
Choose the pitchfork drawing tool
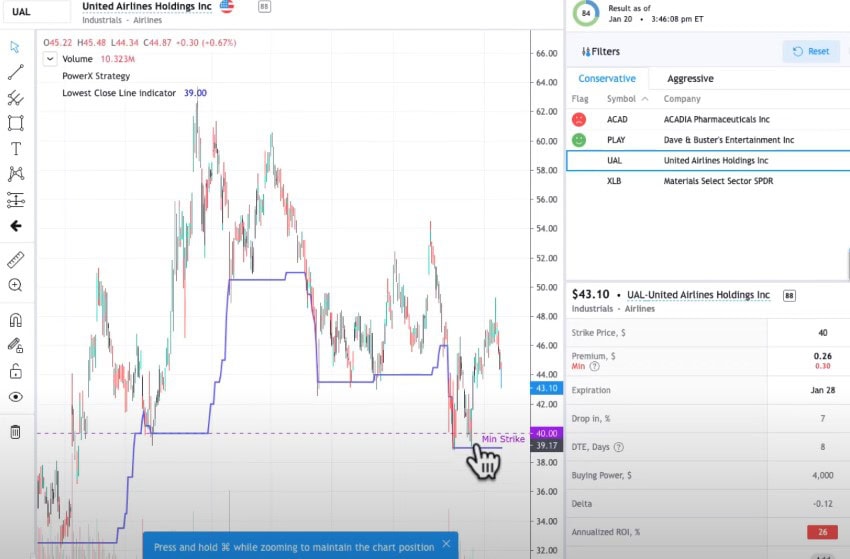tap(15, 98)
